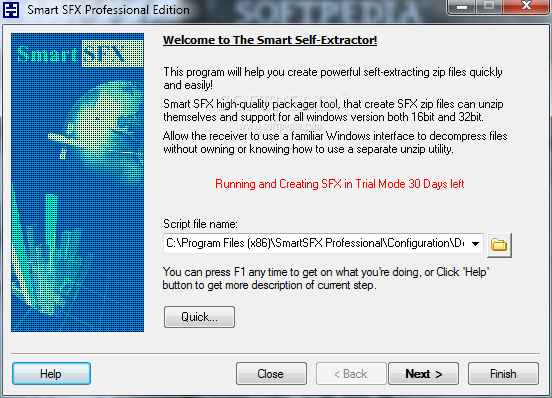
Task: Click the Smart SFX artwork image
Action: click(77, 182)
